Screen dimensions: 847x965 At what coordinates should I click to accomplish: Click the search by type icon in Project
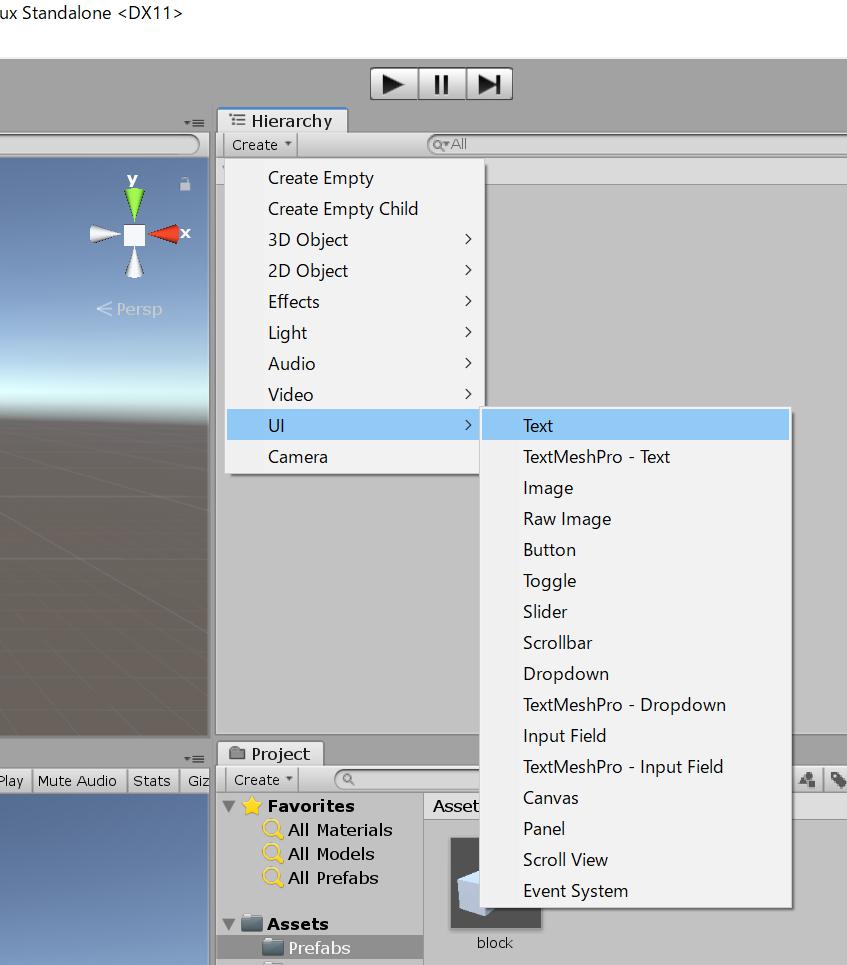pos(809,779)
